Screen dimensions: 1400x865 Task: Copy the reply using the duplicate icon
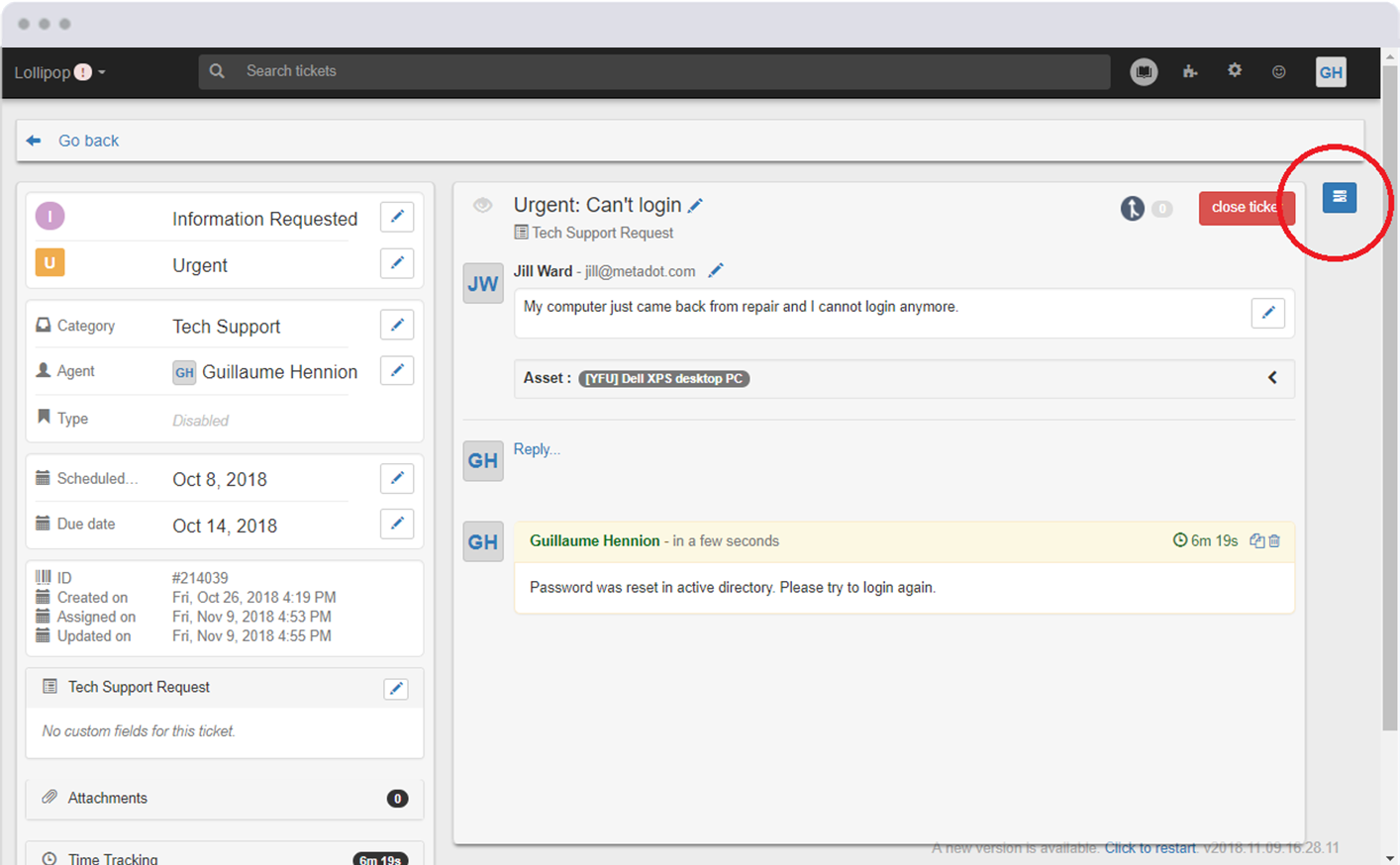[x=1256, y=540]
